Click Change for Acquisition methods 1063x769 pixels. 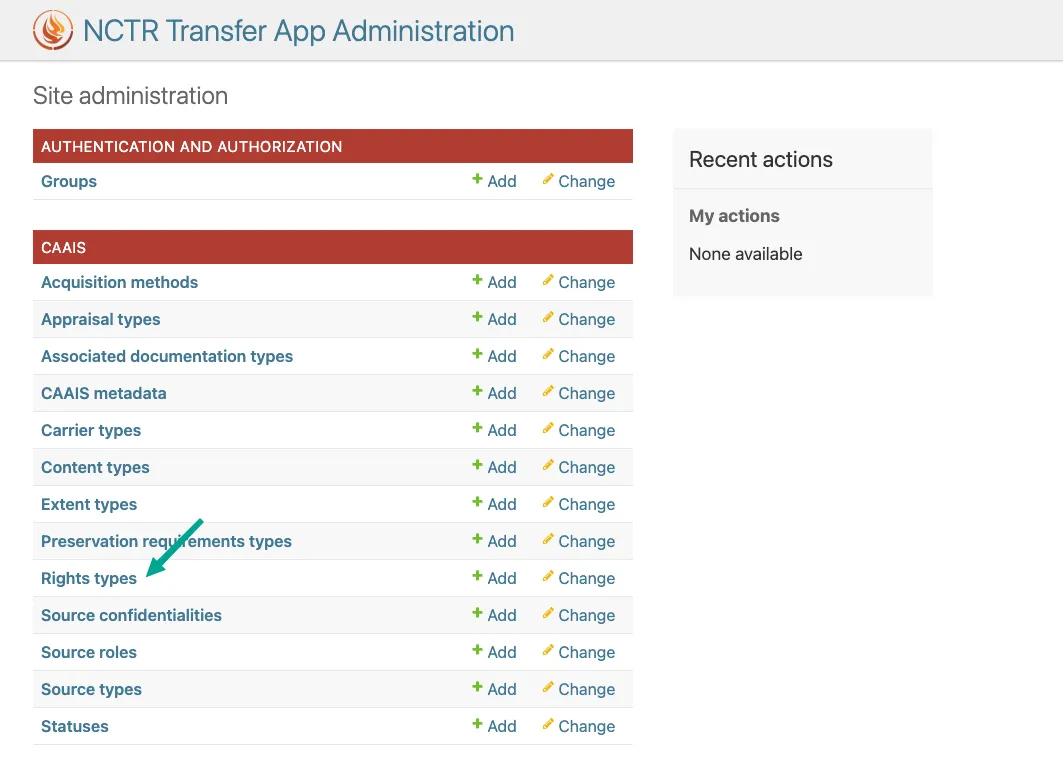[x=586, y=282]
